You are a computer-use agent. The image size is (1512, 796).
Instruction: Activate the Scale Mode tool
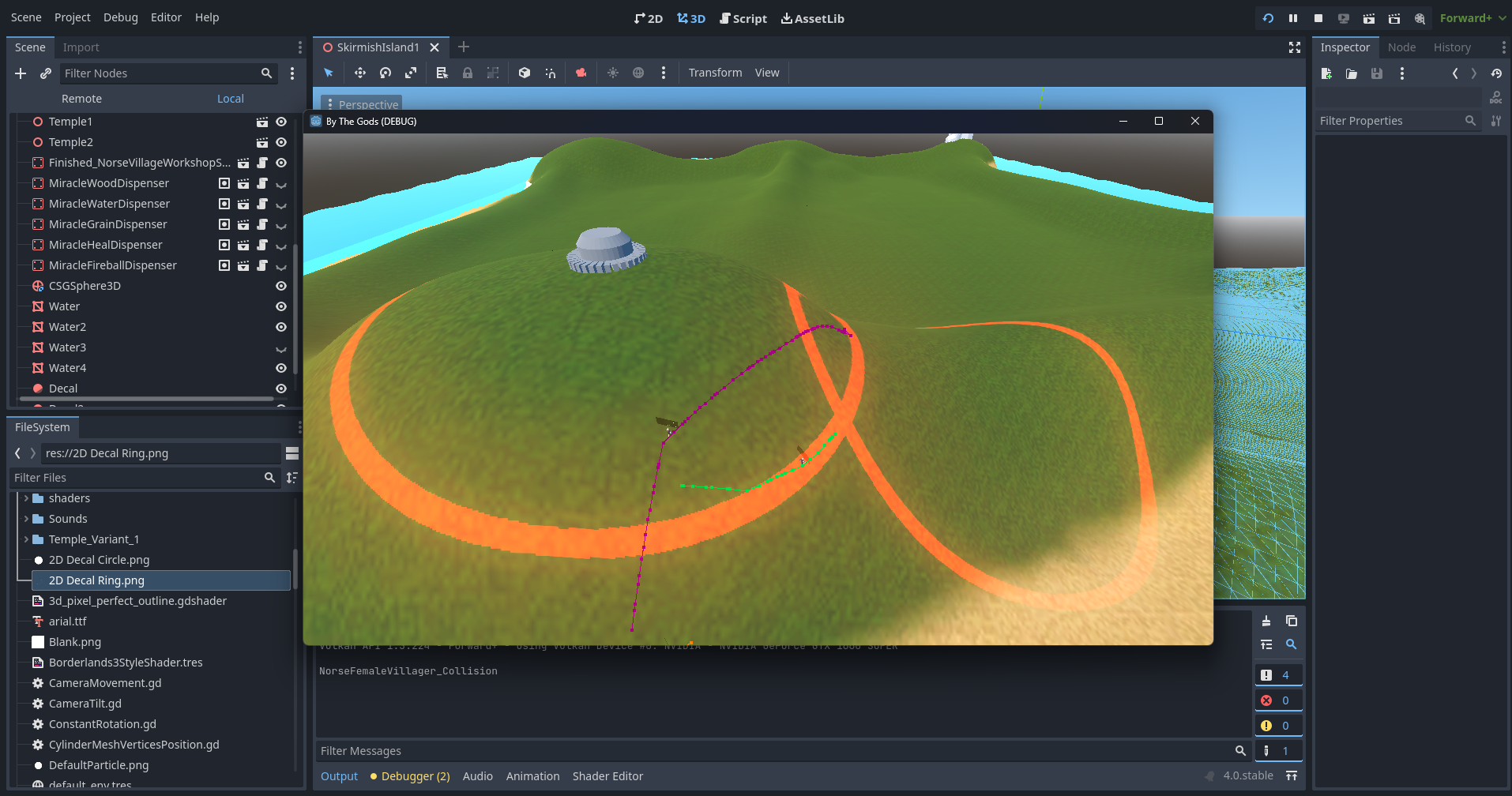point(411,73)
